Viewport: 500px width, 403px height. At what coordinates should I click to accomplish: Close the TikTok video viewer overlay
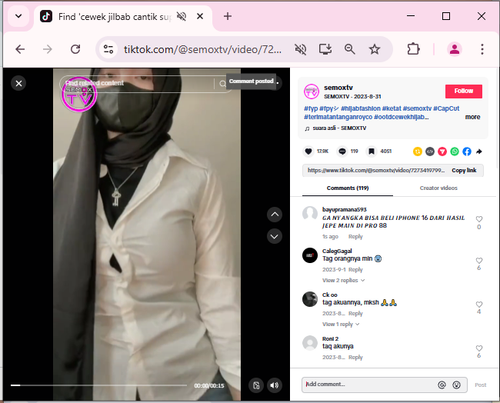tap(19, 83)
